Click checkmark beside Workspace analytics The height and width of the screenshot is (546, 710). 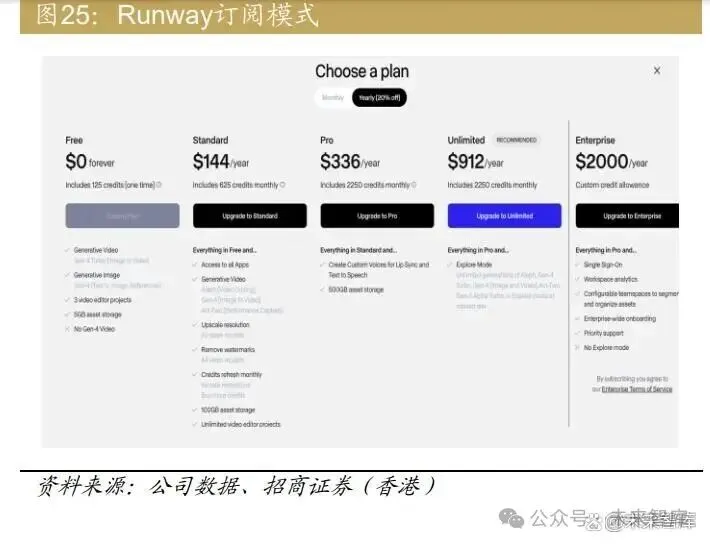[577, 279]
